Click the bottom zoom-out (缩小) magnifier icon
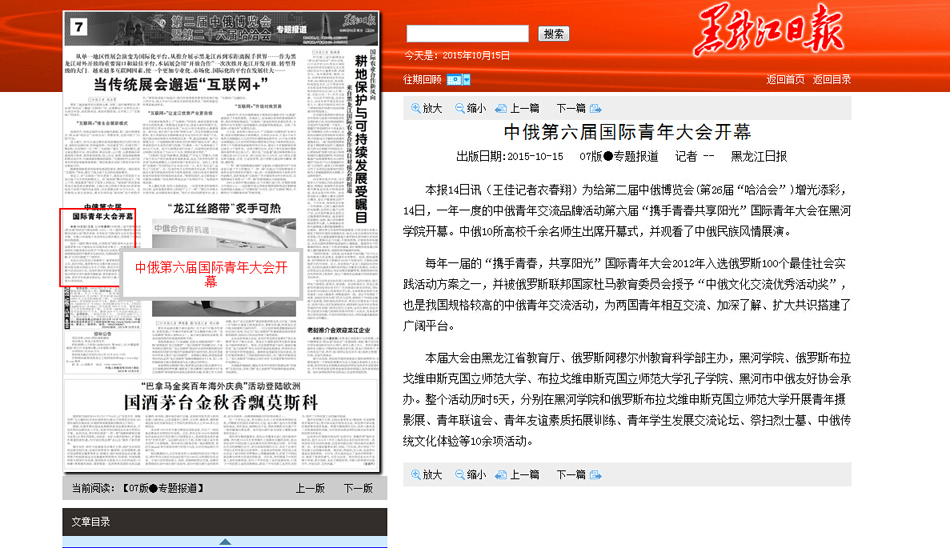Screen dimensions: 950x548 [460, 474]
